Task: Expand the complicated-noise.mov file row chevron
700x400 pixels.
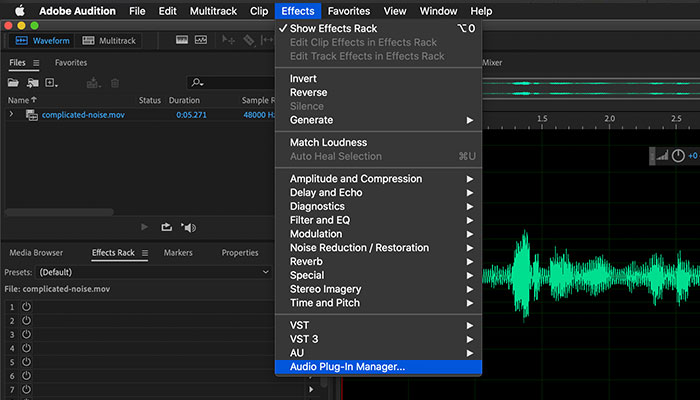Action: [11, 114]
